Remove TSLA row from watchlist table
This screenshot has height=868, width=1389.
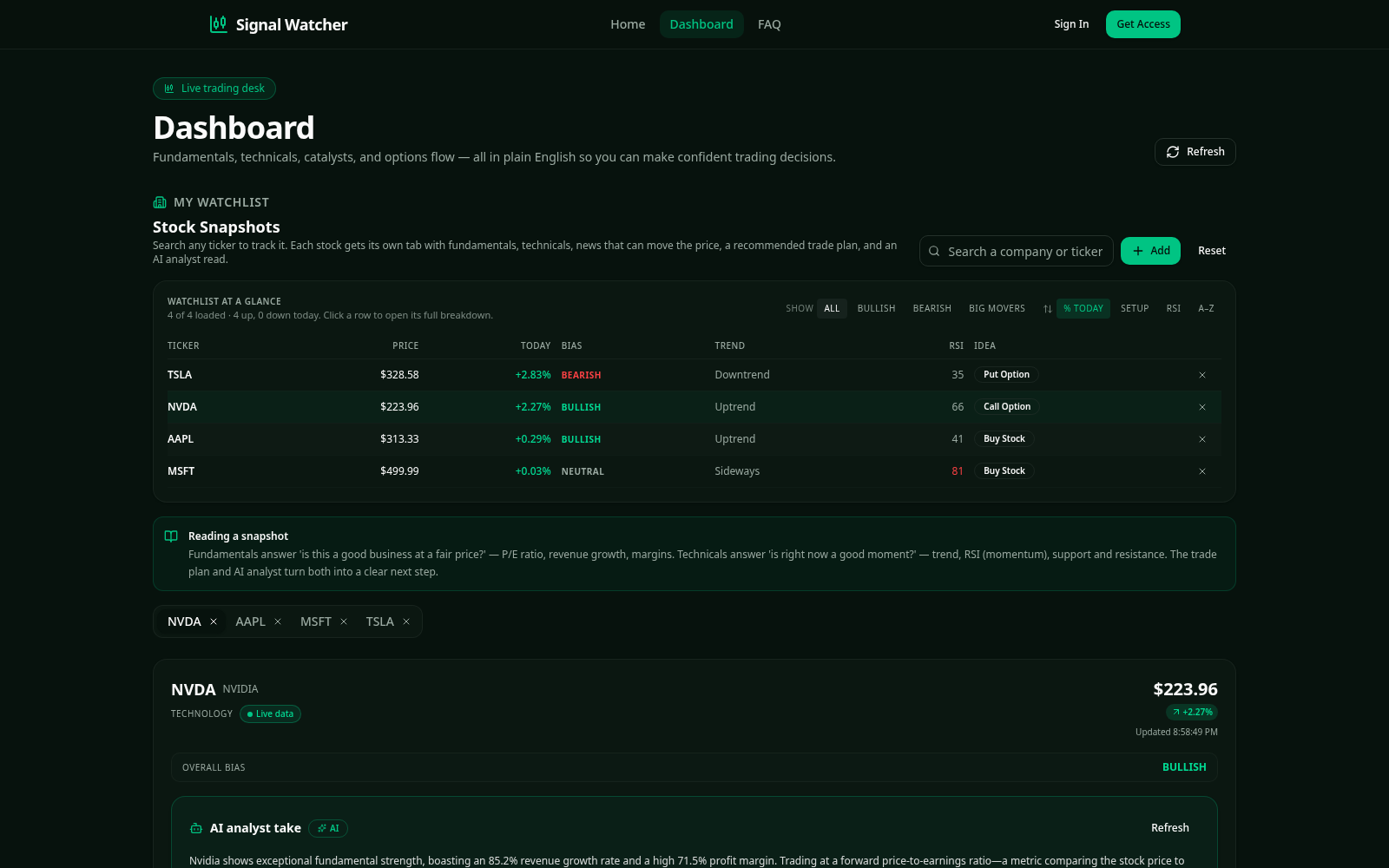coord(1202,375)
